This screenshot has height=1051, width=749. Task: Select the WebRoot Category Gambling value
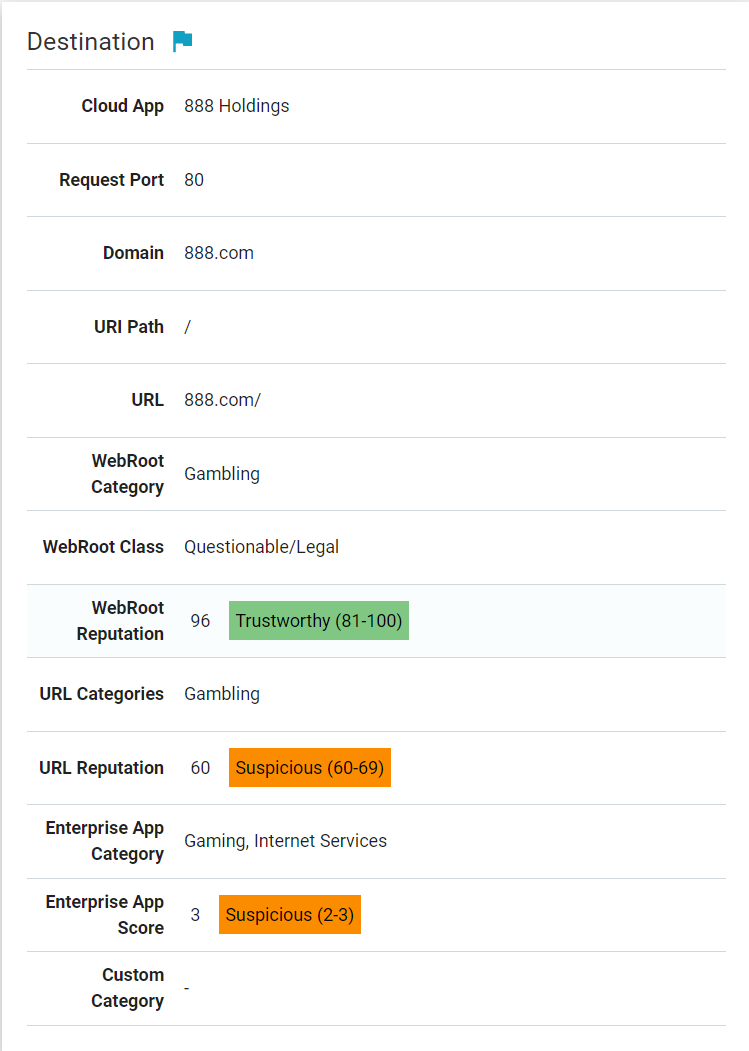tap(222, 474)
